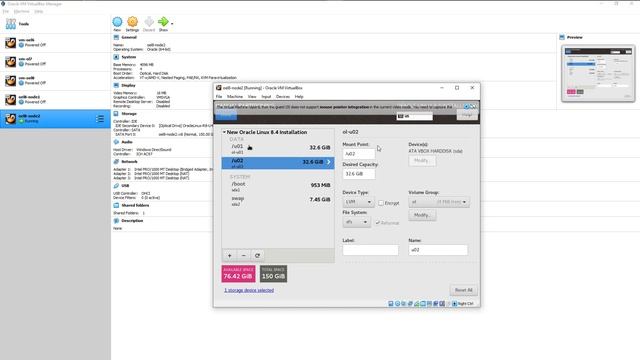640x360 pixels.
Task: Select the Tools icon in the sidebar
Action: [x=11, y=24]
